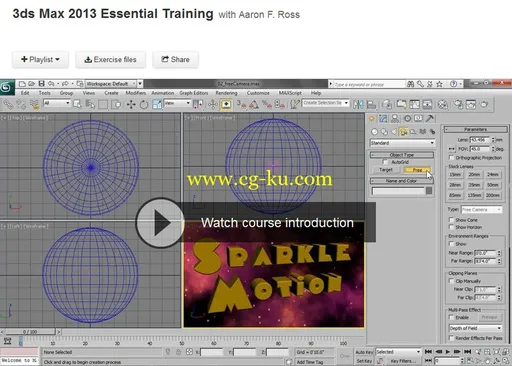The height and width of the screenshot is (366, 512).
Task: Click the binoculars search icon in title bar
Action: [411, 84]
